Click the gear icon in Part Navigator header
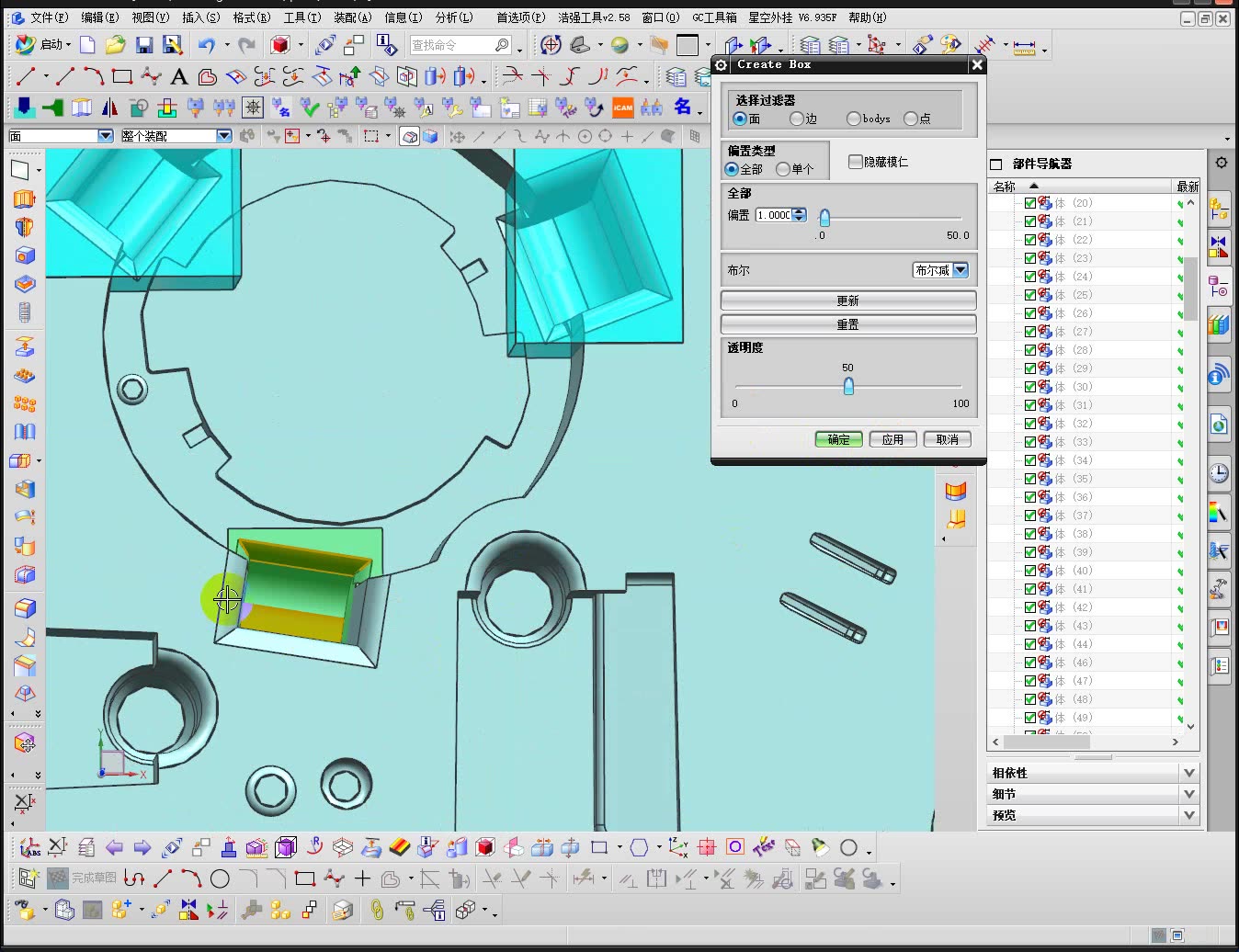Viewport: 1239px width, 952px height. click(1221, 163)
